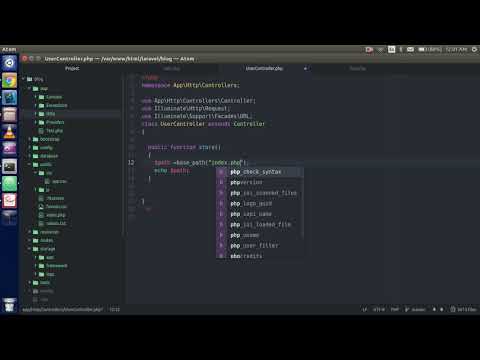480x360 pixels.
Task: Open the Trash dock icon
Action: tap(9, 304)
